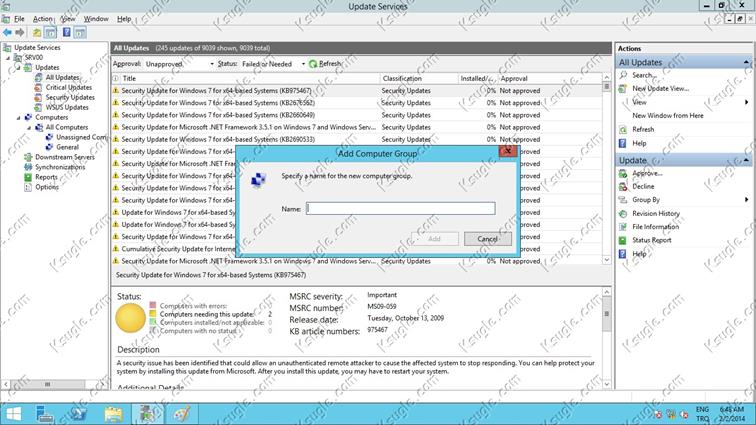
Task: Select Unassigned Computers in the tree
Action: [81, 137]
